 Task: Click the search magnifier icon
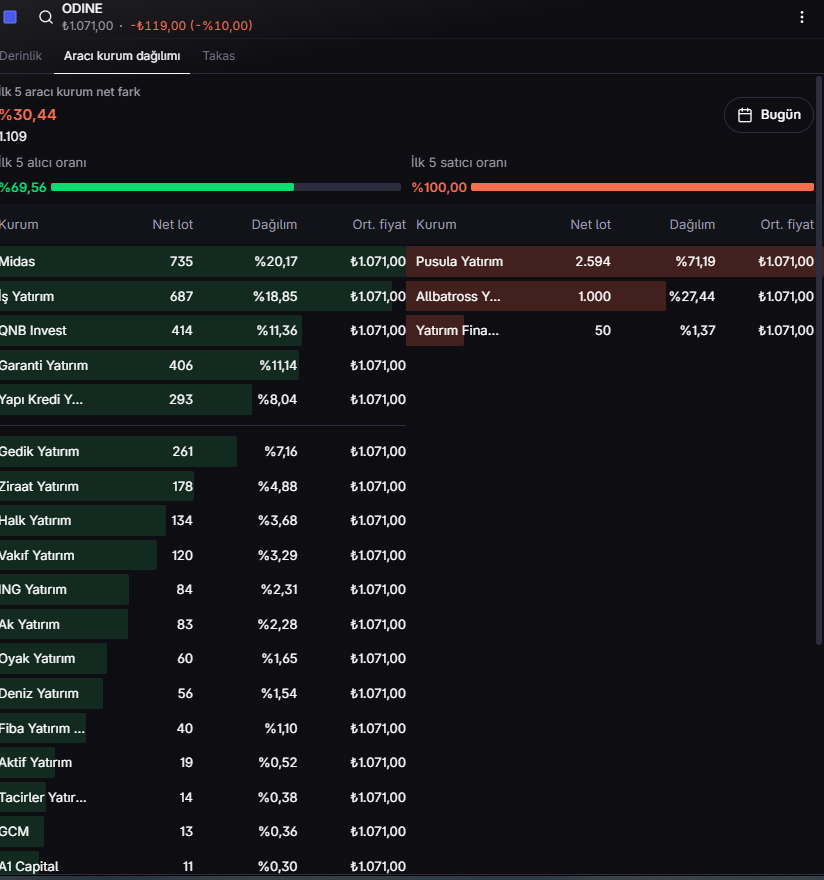tap(45, 17)
